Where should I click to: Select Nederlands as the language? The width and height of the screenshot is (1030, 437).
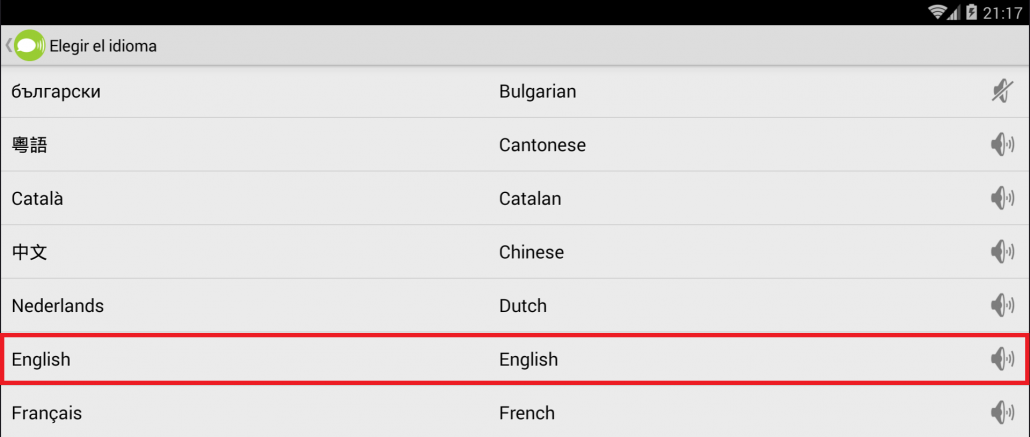(515, 306)
